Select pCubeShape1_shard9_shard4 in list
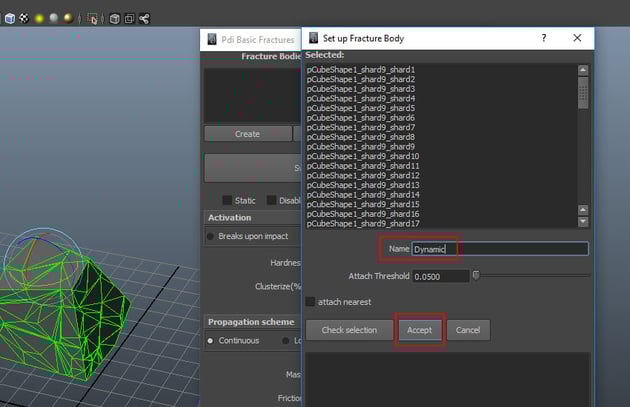This screenshot has width=630, height=407. [361, 98]
